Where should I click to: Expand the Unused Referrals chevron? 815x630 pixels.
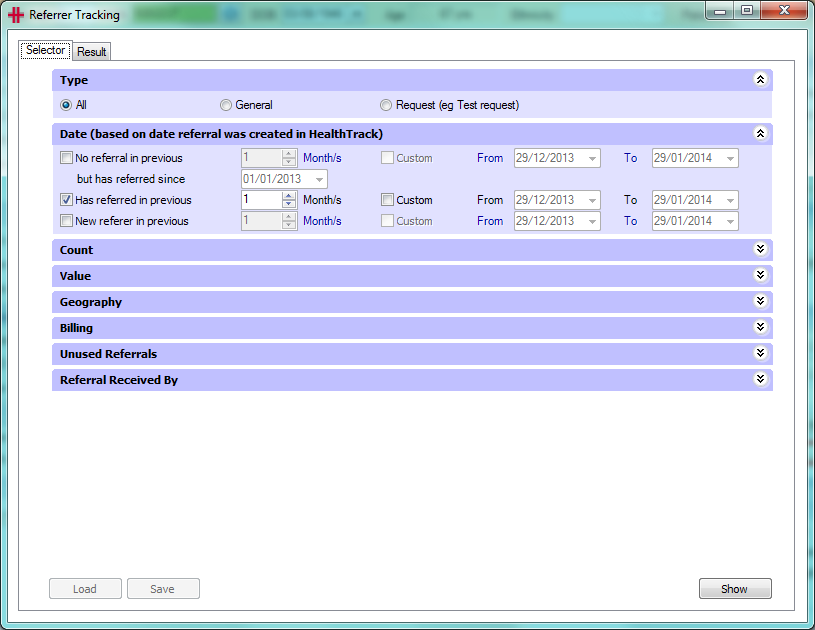760,353
